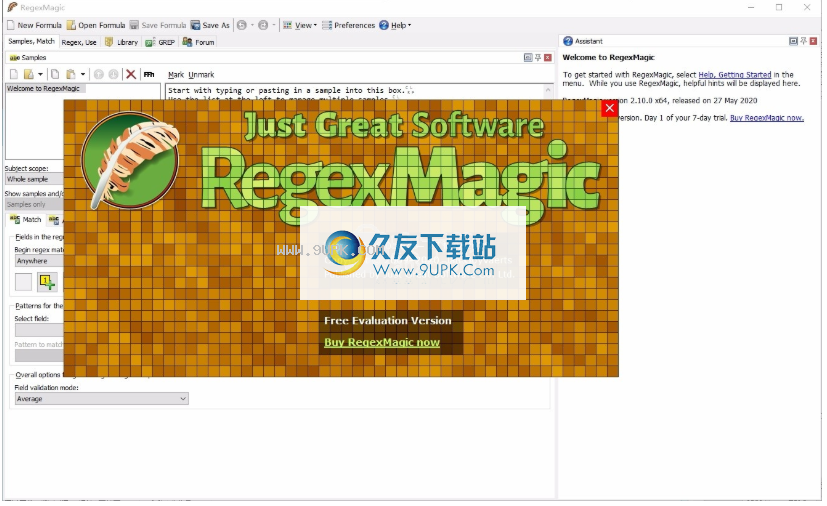Viewport: 827px width, 506px height.
Task: Switch to the Library tab
Action: point(121,42)
